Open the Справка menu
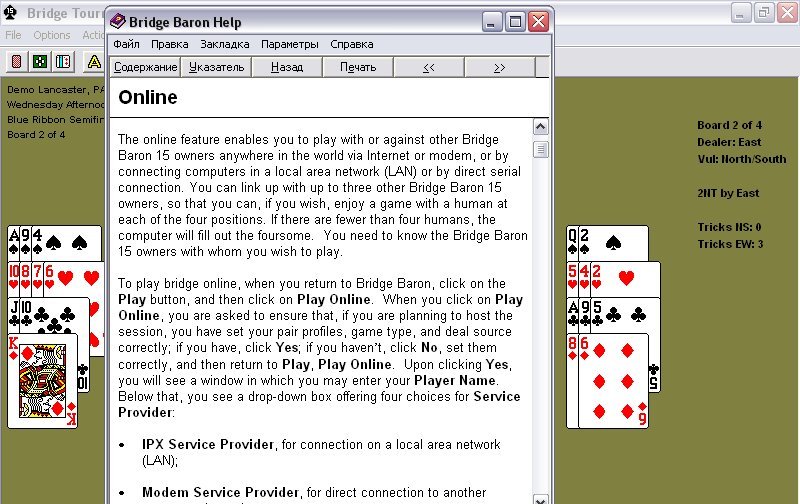The width and height of the screenshot is (800, 504). [x=351, y=44]
